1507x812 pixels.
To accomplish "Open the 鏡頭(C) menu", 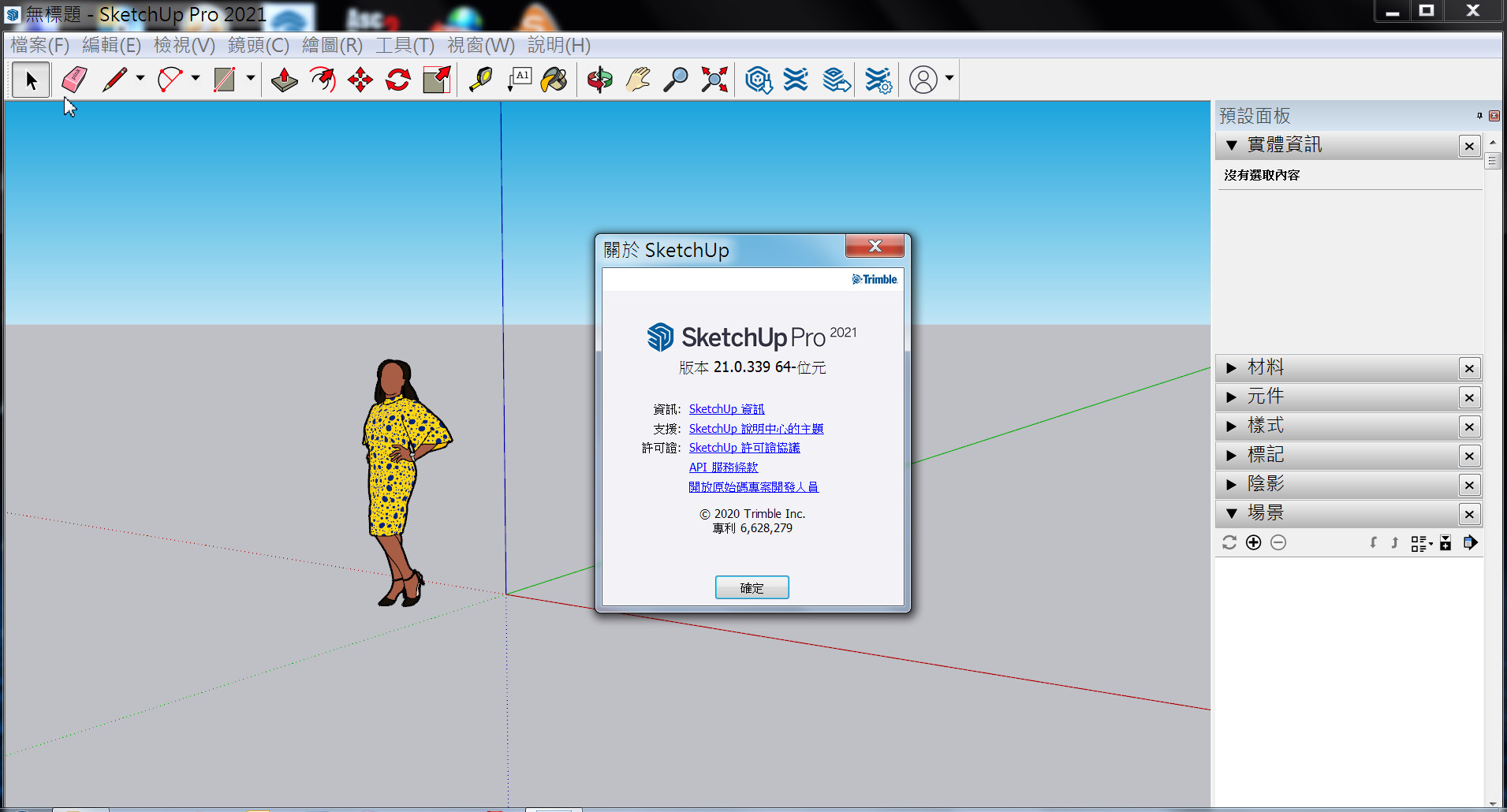I will 259,45.
